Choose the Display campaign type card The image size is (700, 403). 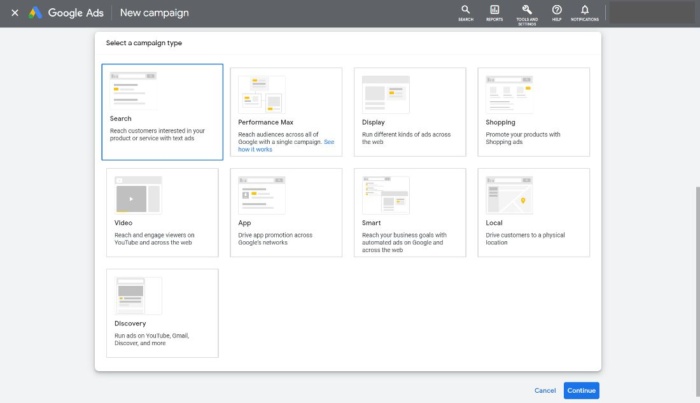410,112
